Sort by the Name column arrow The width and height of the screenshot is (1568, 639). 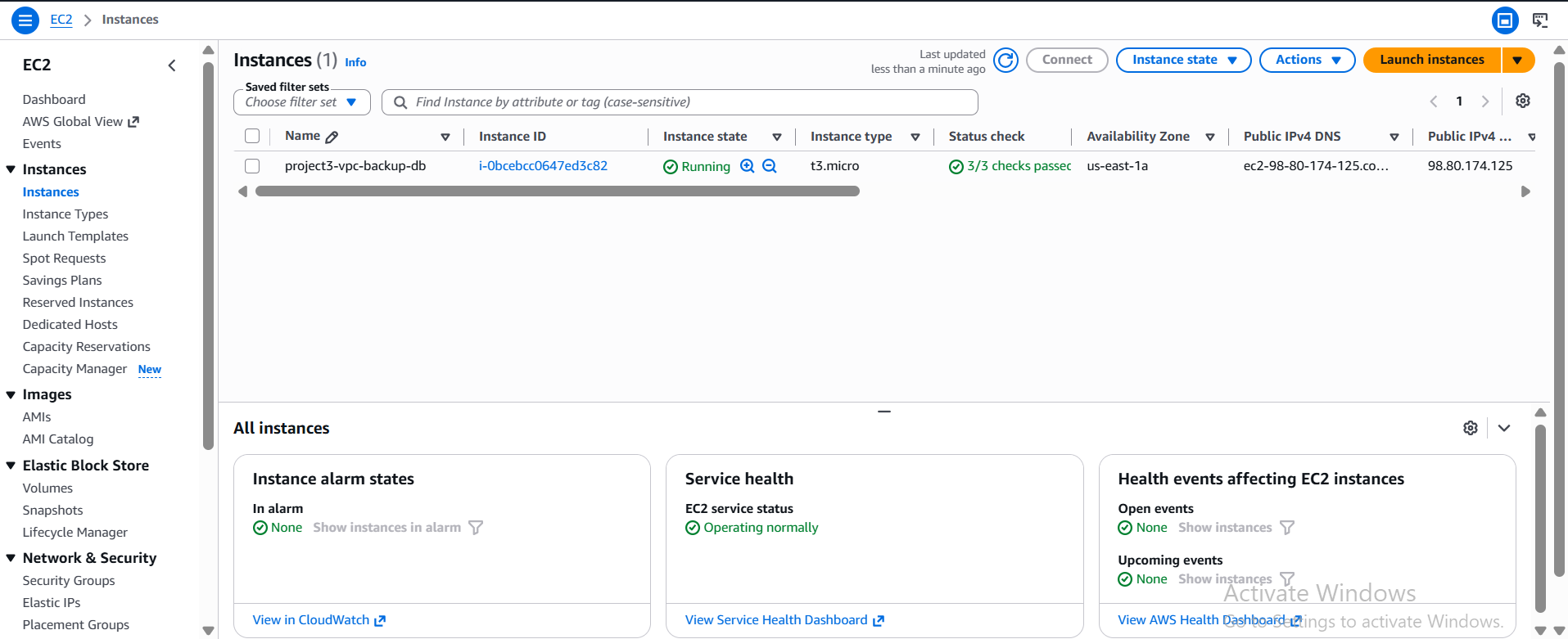(x=445, y=137)
